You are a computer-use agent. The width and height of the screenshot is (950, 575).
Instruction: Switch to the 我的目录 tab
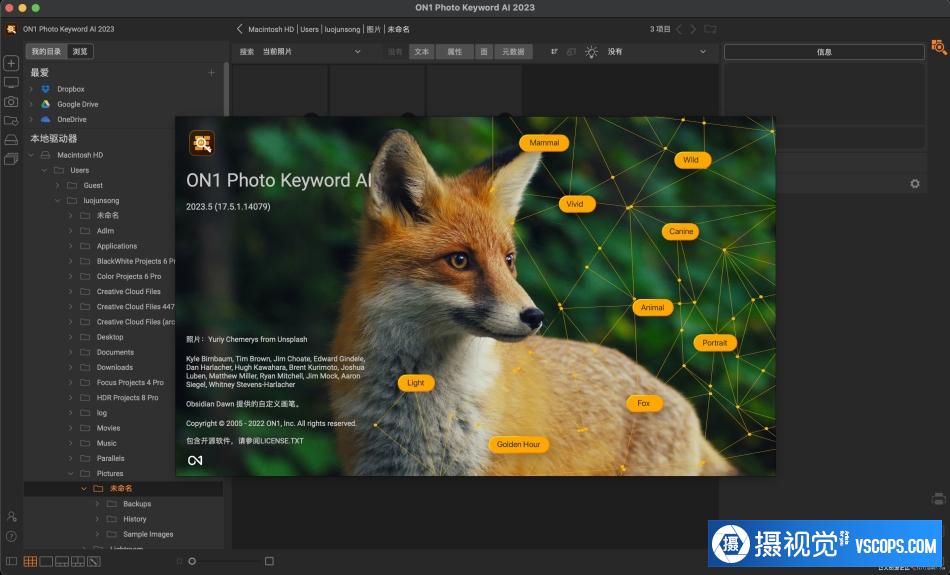pos(47,52)
